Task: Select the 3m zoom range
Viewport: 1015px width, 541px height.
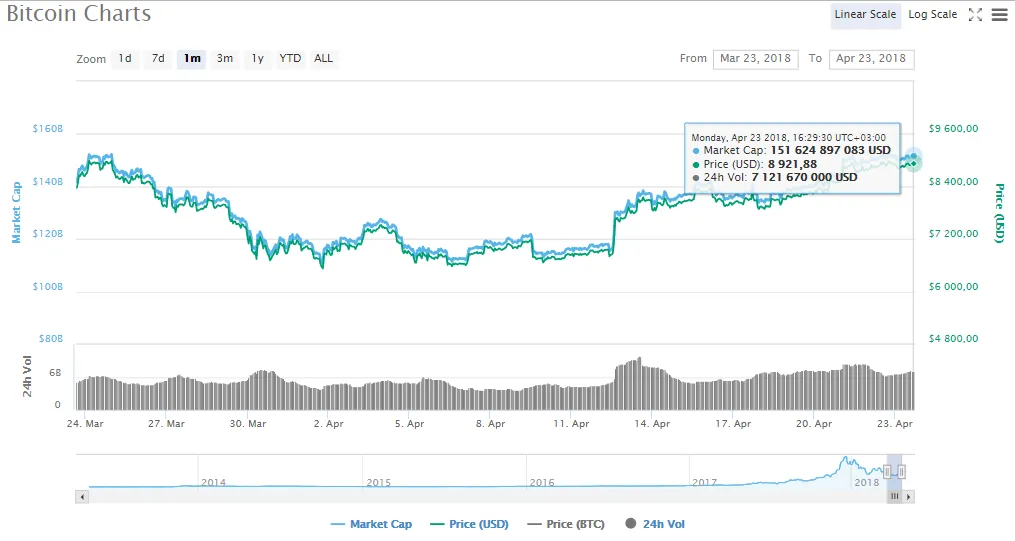Action: pyautogui.click(x=225, y=59)
